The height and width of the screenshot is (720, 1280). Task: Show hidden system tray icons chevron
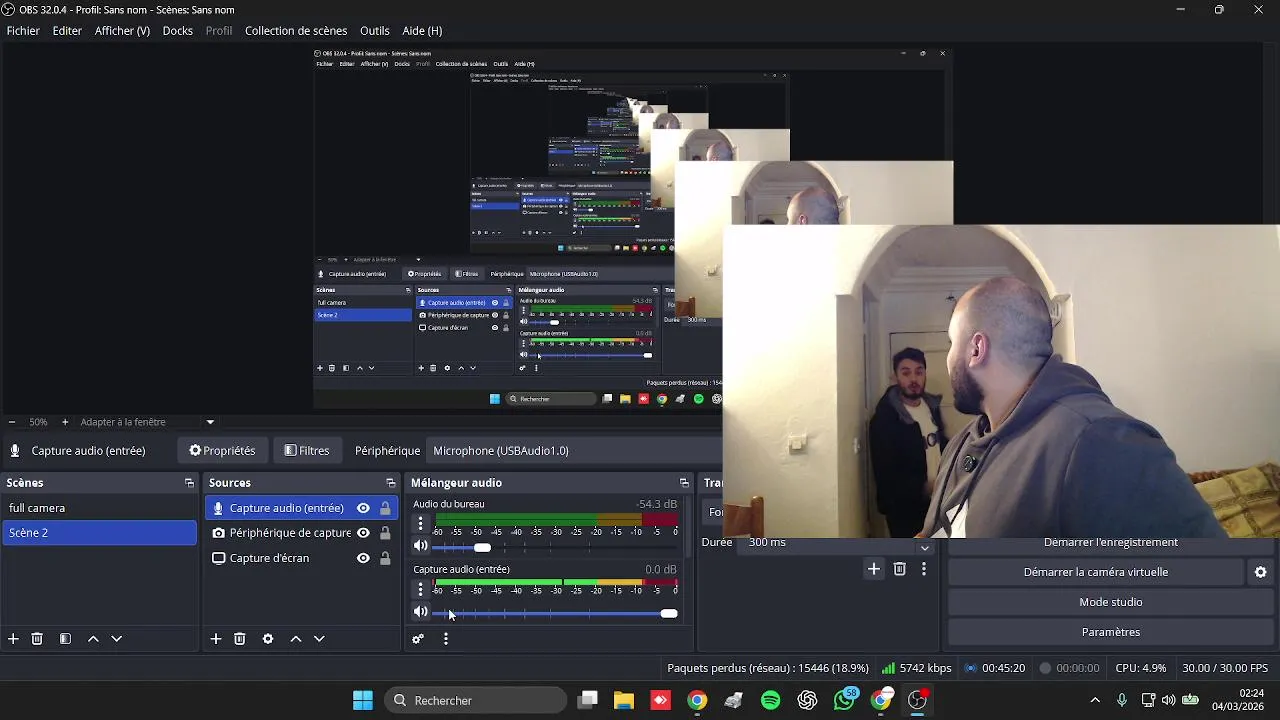1095,700
